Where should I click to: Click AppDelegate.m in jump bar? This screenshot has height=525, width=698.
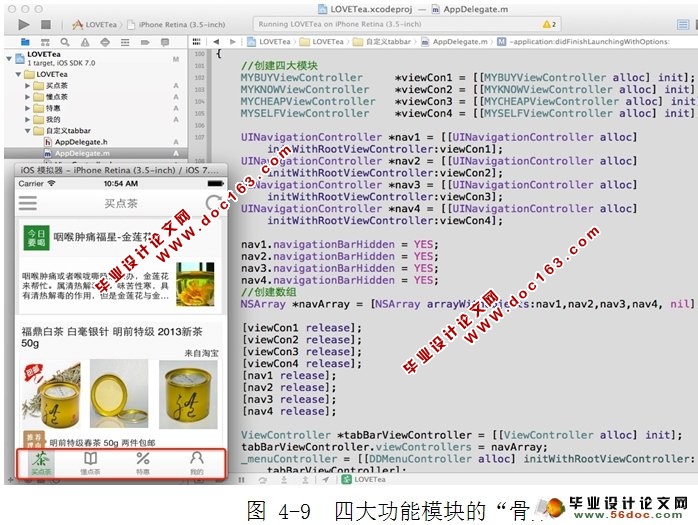[454, 41]
